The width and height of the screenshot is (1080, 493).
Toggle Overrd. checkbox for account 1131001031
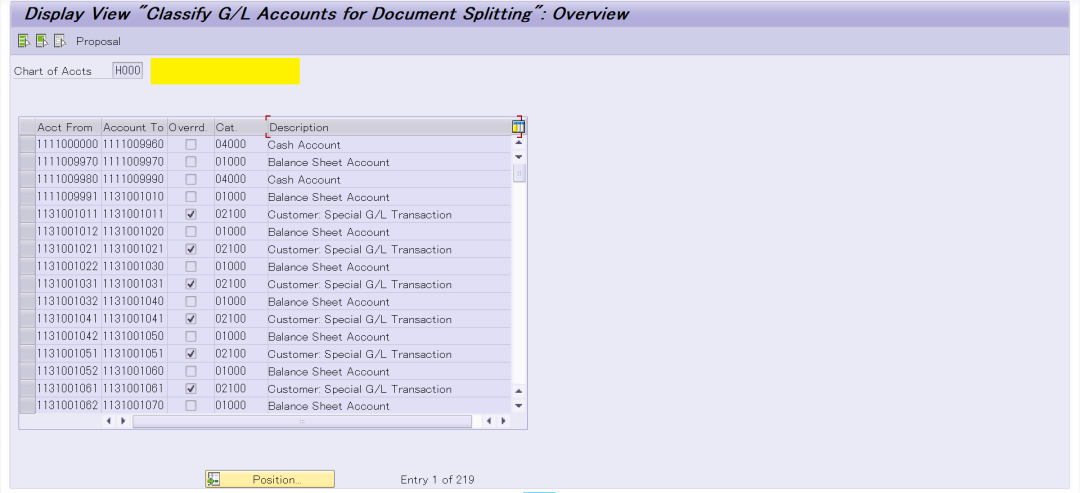pyautogui.click(x=191, y=284)
